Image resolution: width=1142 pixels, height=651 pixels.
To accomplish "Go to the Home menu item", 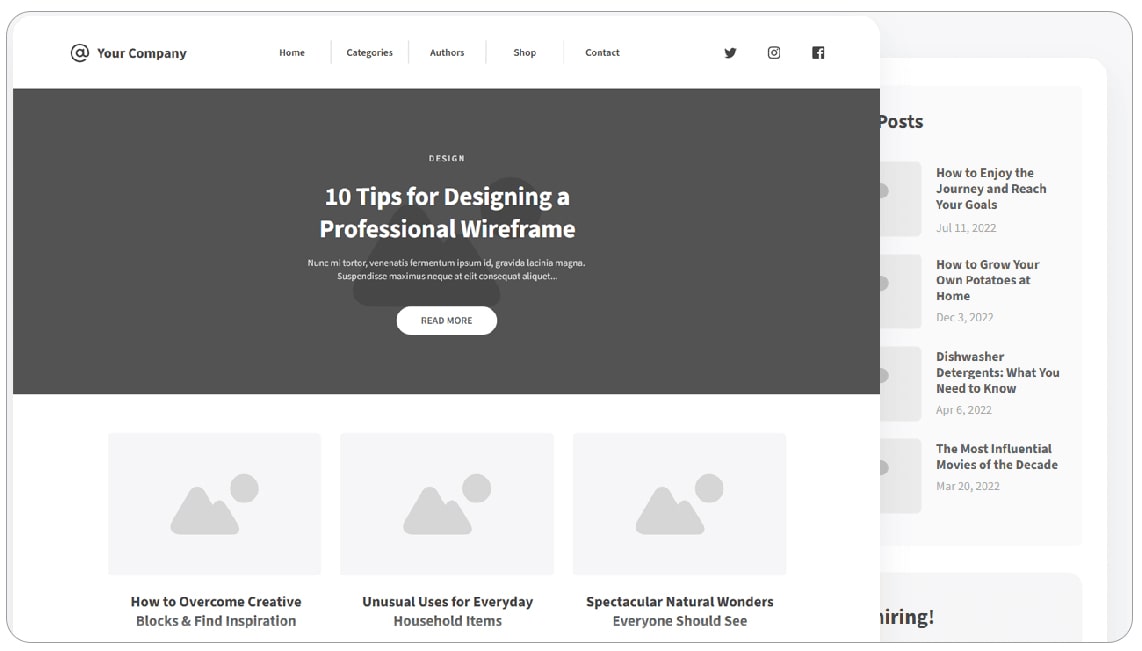I will click(x=292, y=53).
